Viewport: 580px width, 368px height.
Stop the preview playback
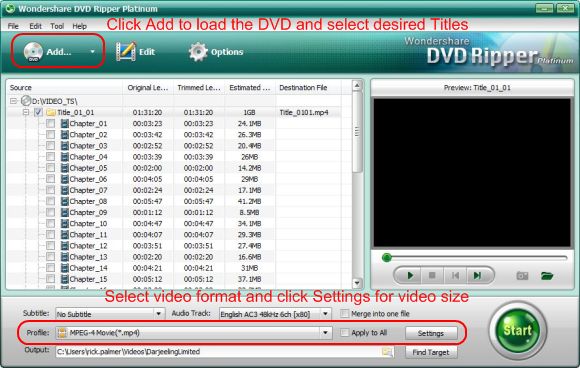[432, 276]
